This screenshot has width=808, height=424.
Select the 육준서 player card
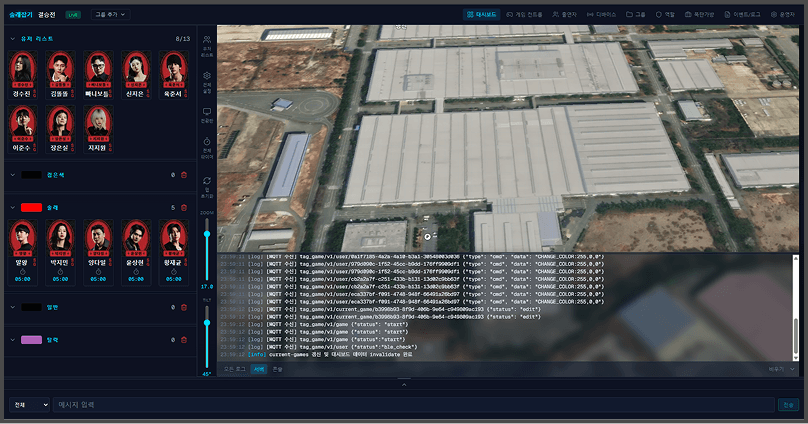tap(174, 75)
